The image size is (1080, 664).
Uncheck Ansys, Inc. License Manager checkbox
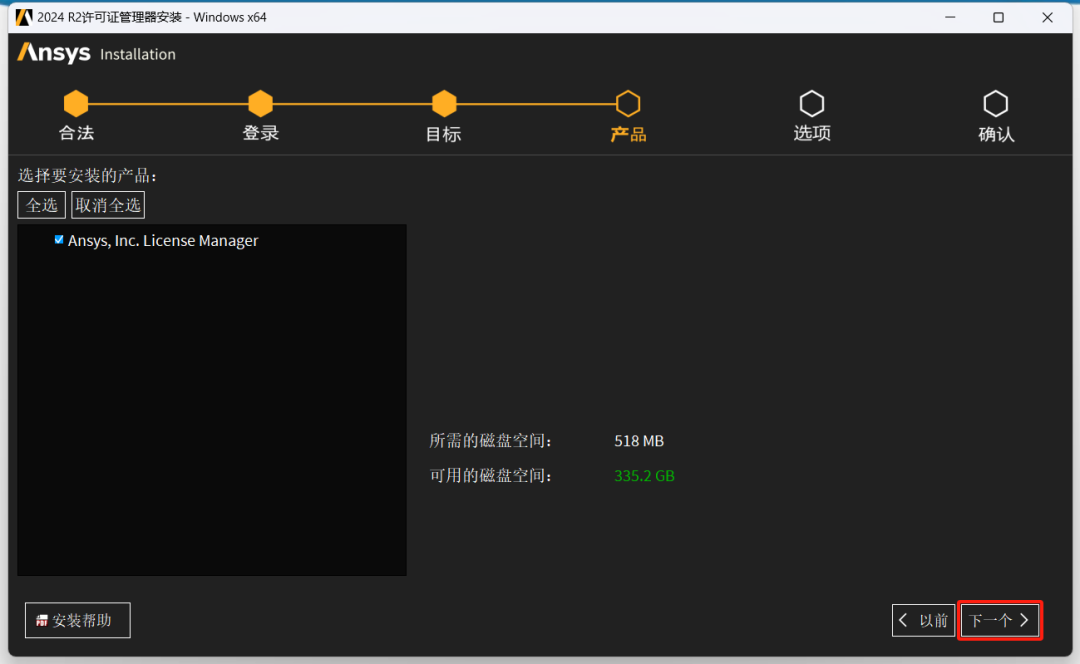(x=59, y=240)
